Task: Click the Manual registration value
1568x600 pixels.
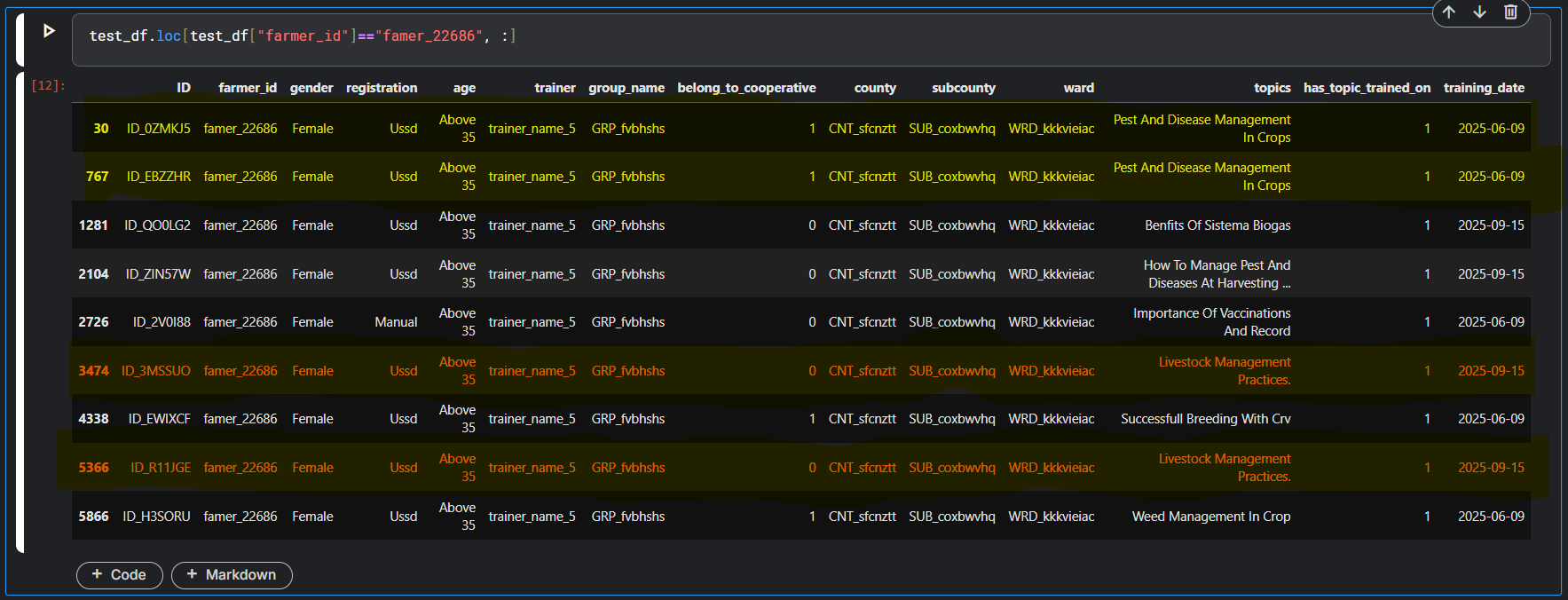Action: (x=396, y=322)
